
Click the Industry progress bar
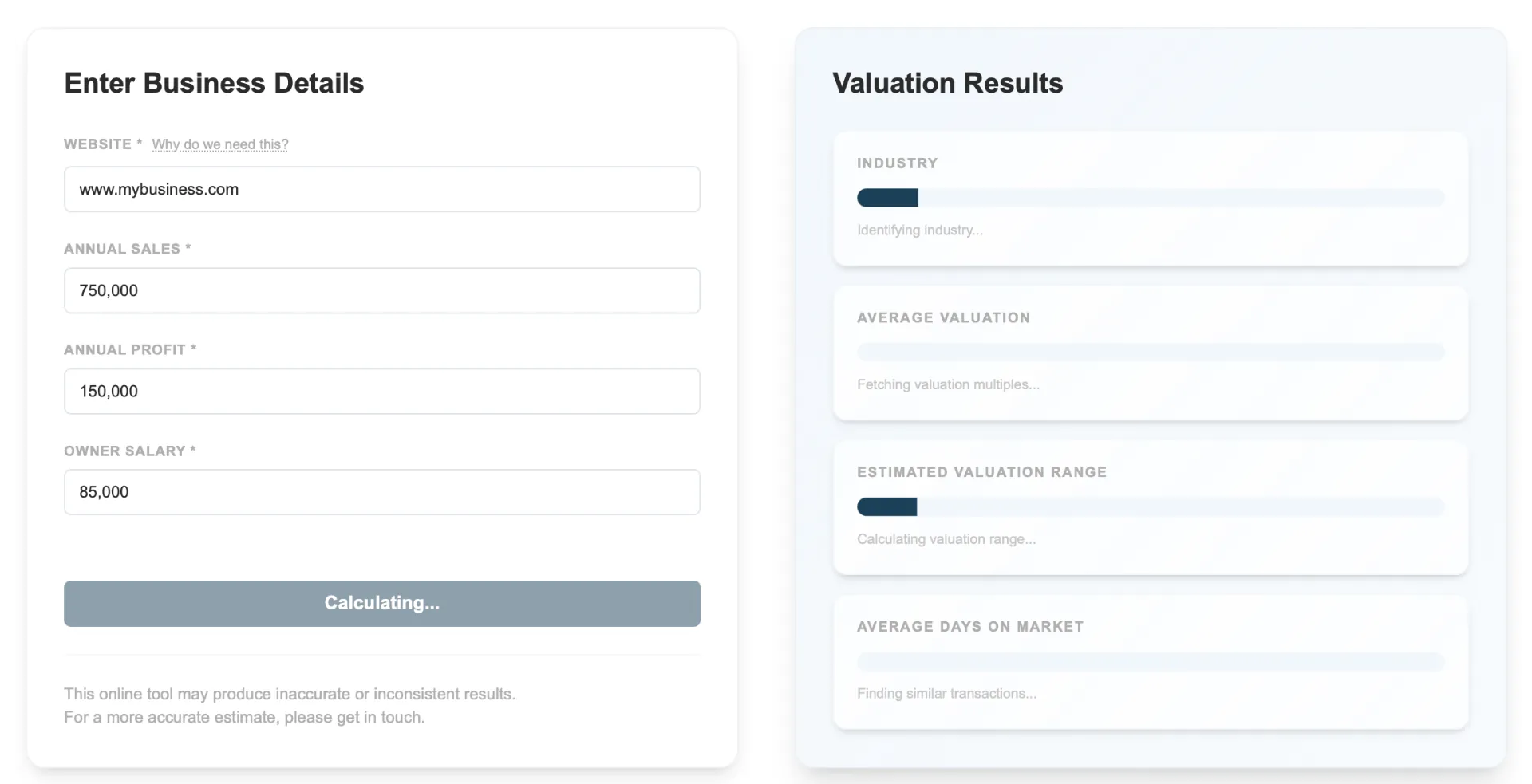(x=1149, y=197)
